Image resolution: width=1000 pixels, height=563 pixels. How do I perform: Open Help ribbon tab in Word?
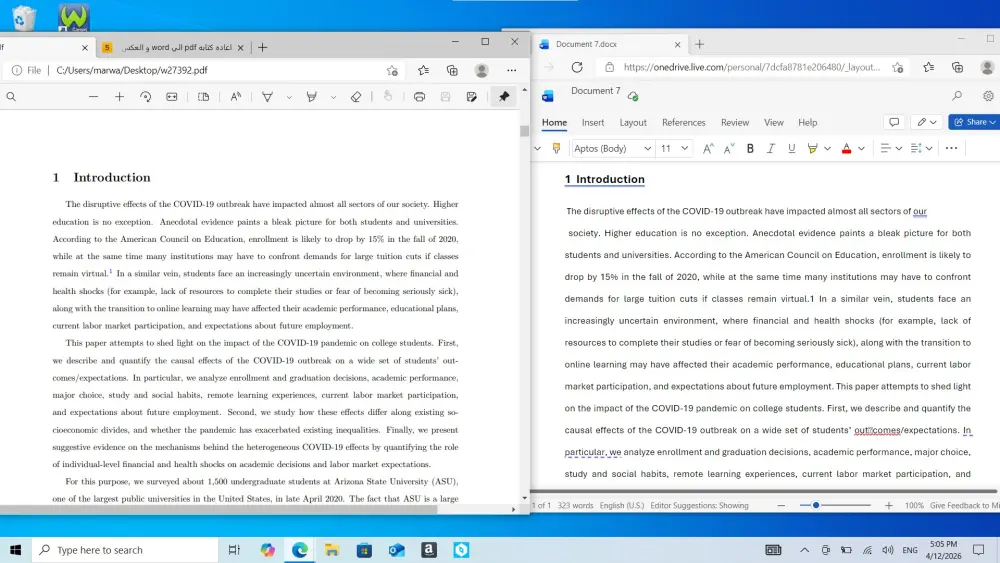807,122
